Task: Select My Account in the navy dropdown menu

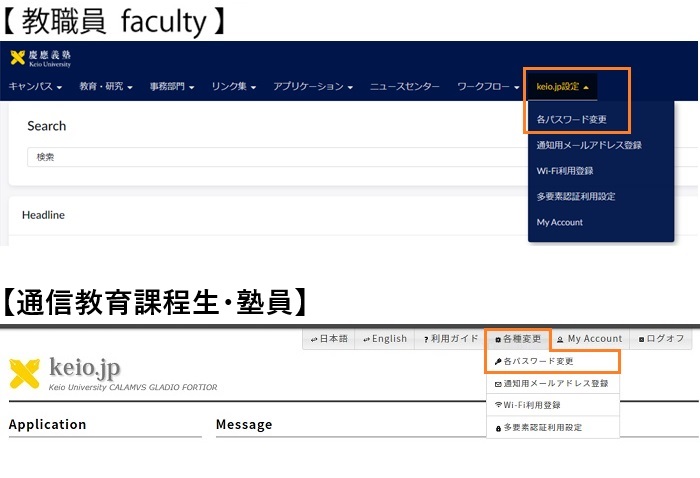Action: tap(560, 222)
